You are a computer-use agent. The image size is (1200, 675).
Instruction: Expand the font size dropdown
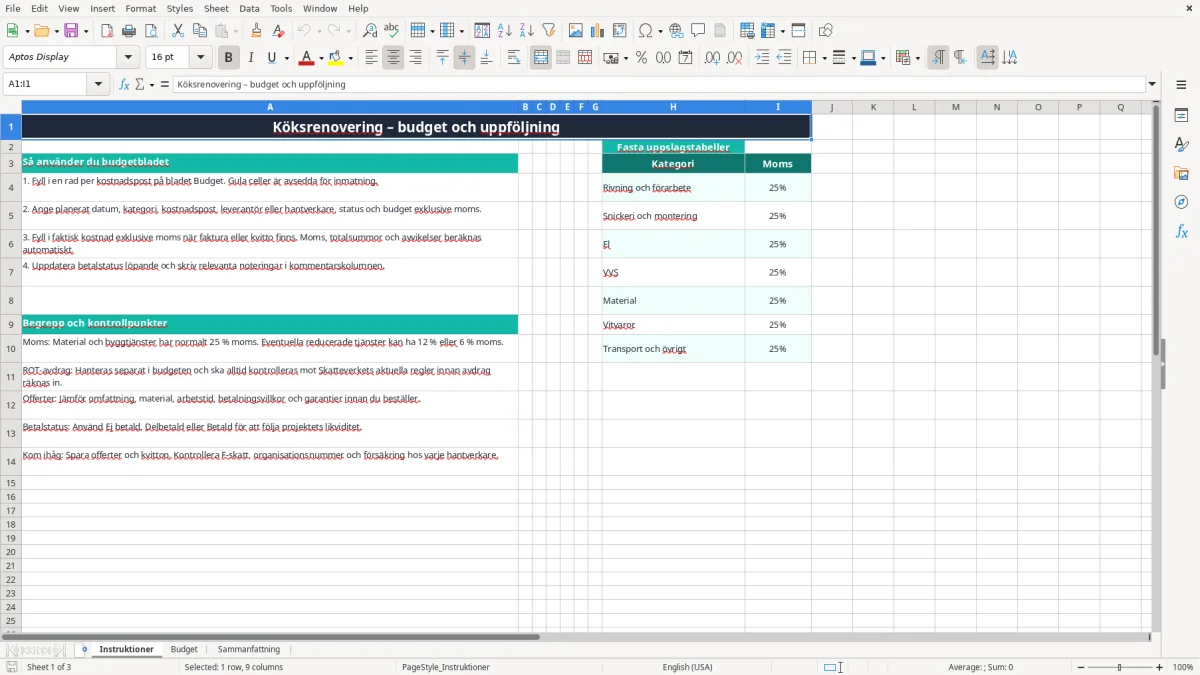click(201, 58)
